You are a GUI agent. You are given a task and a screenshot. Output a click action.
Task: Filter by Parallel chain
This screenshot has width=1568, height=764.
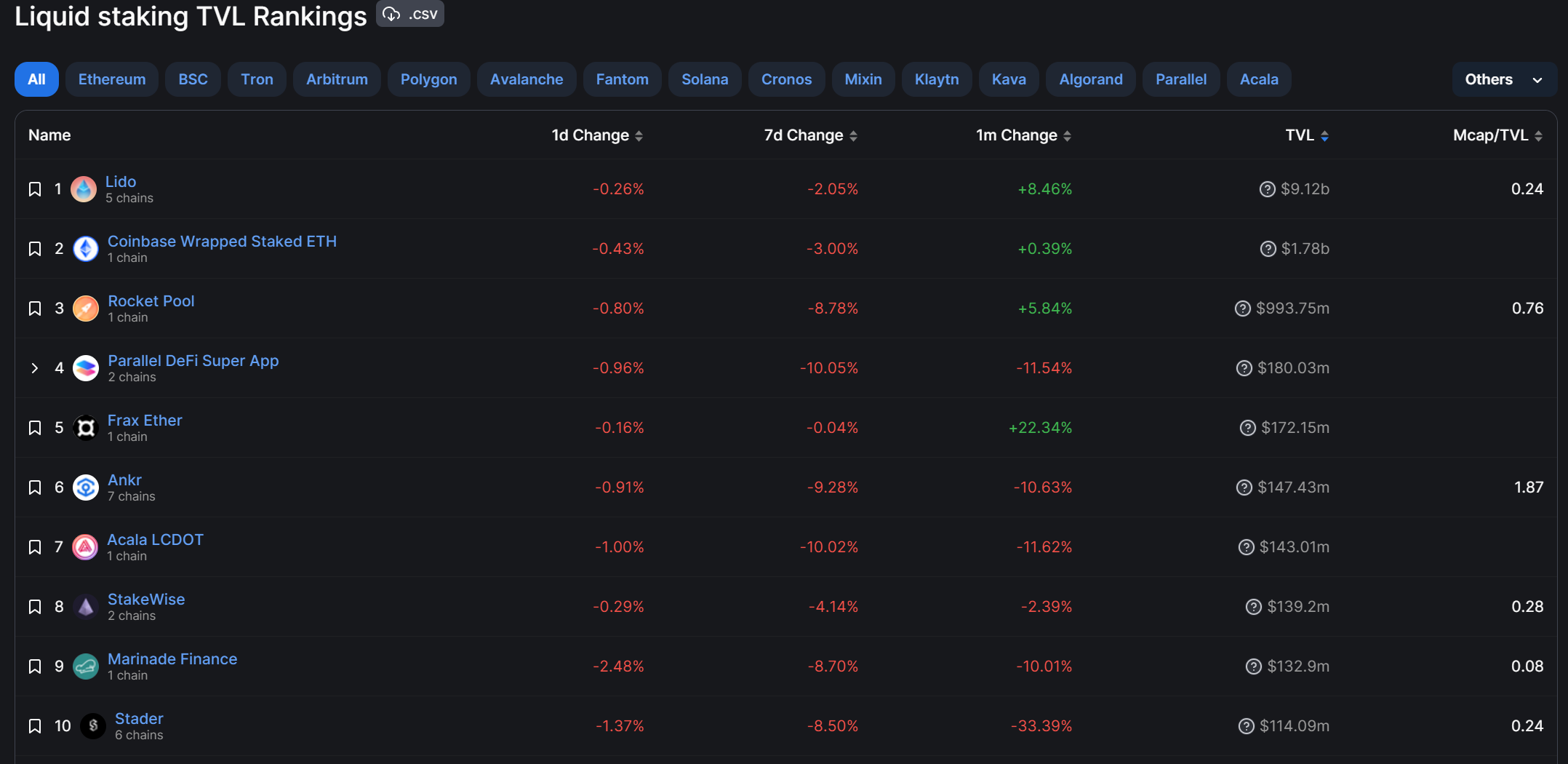point(1181,79)
